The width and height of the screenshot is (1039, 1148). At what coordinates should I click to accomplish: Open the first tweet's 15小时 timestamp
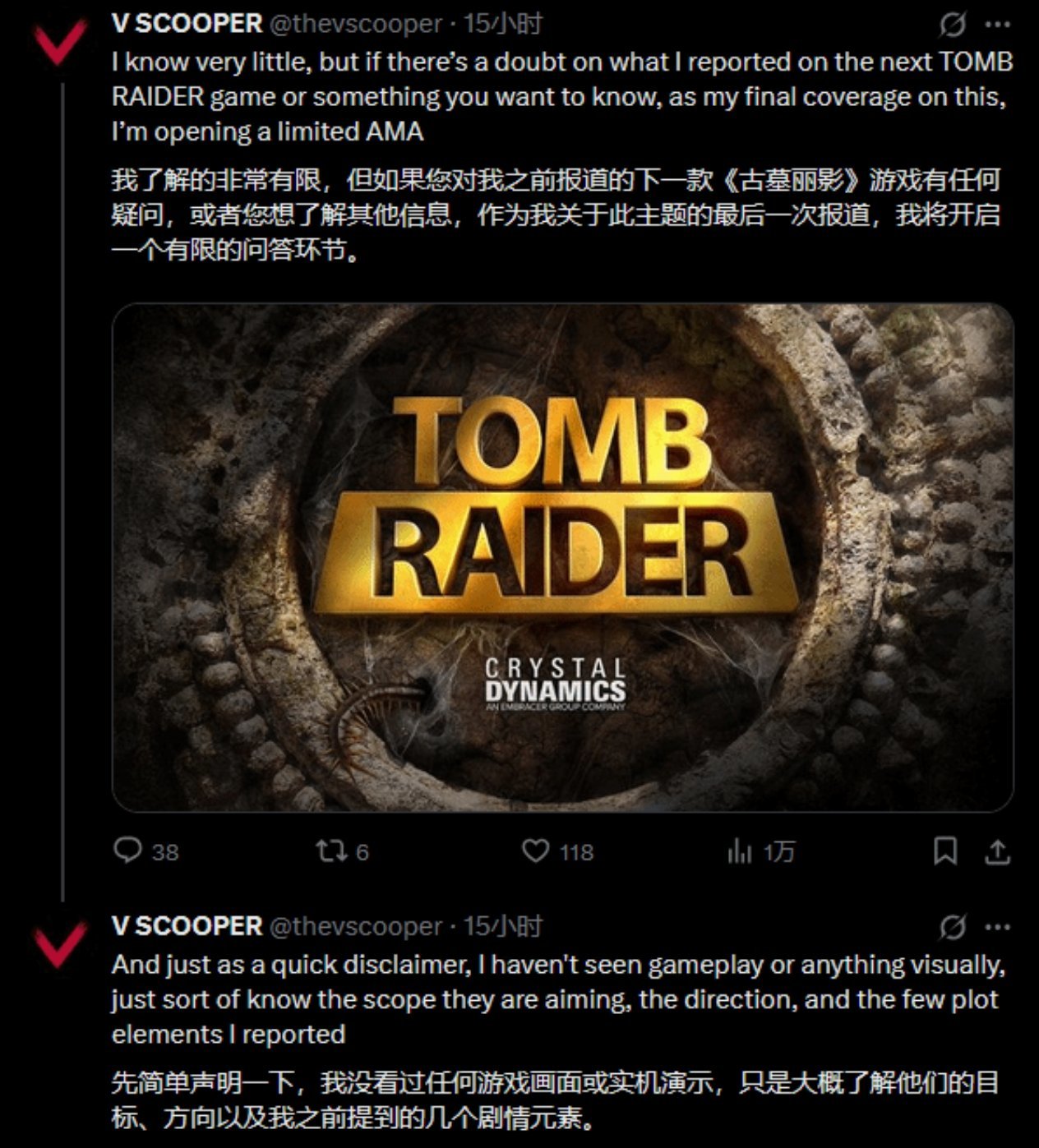coord(502,24)
